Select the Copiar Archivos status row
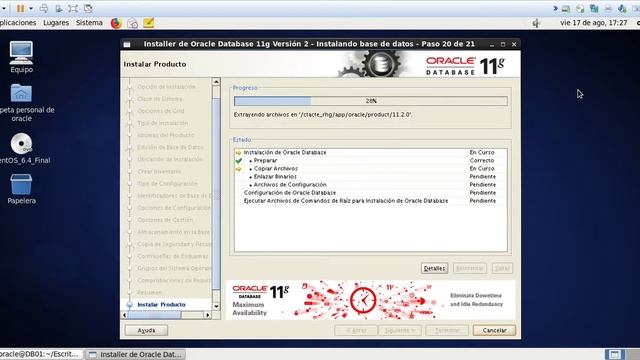Viewport: 640px width, 360px height. 370,169
